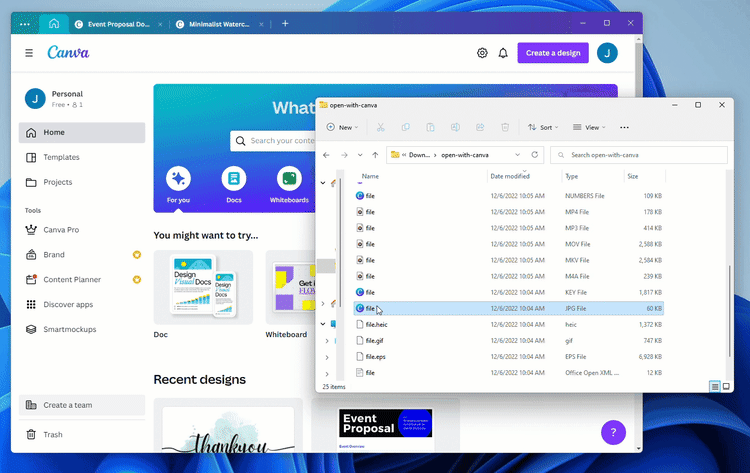This screenshot has height=473, width=750.
Task: Open Canva notifications bell
Action: pyautogui.click(x=503, y=53)
